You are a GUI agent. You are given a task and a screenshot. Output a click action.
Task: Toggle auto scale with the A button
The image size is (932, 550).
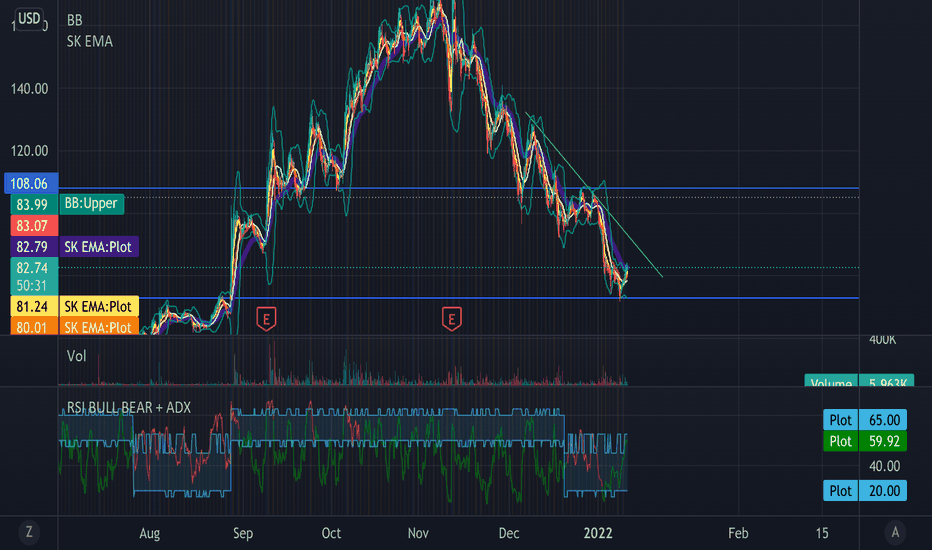point(895,532)
